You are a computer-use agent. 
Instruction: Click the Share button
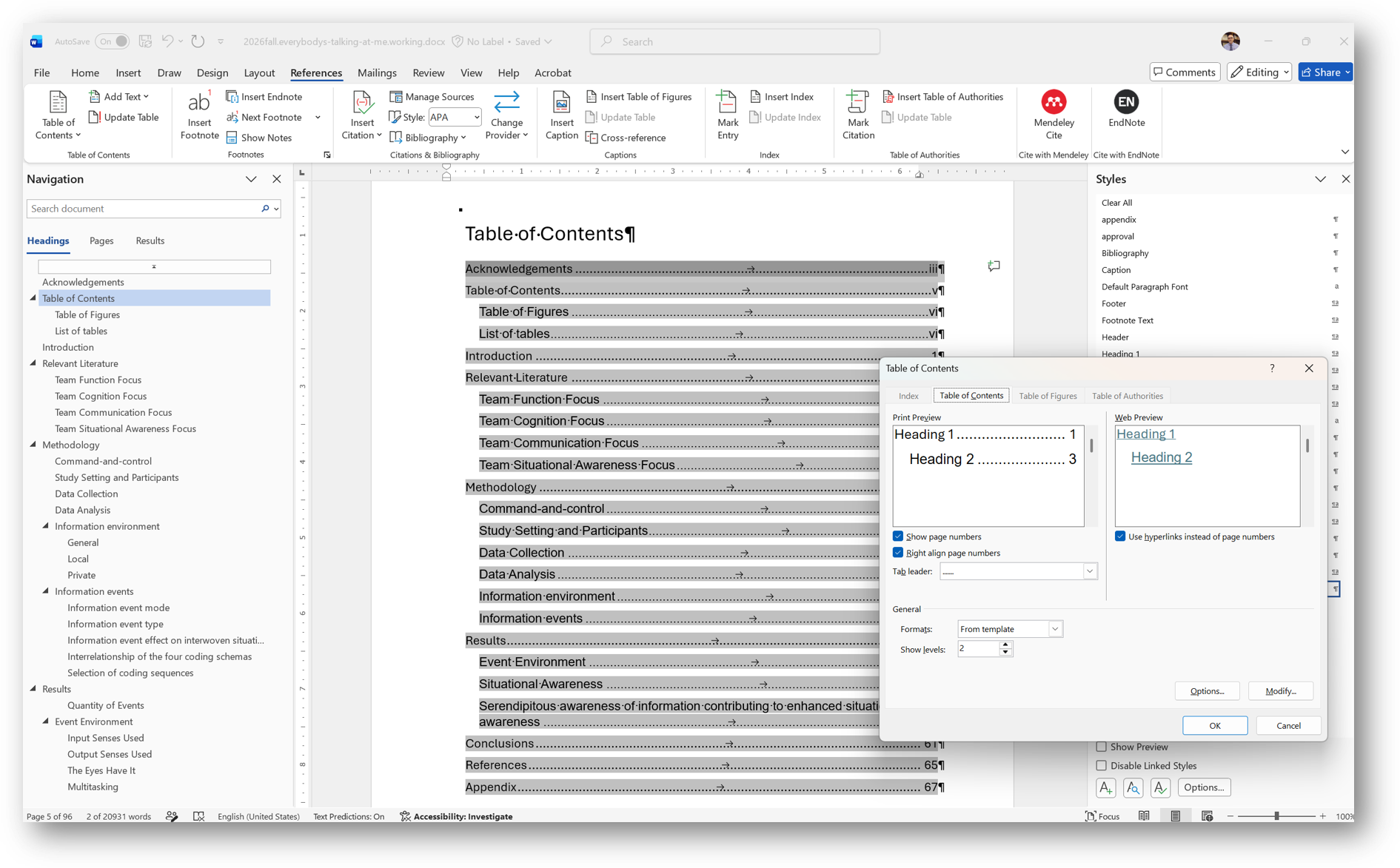click(x=1325, y=72)
